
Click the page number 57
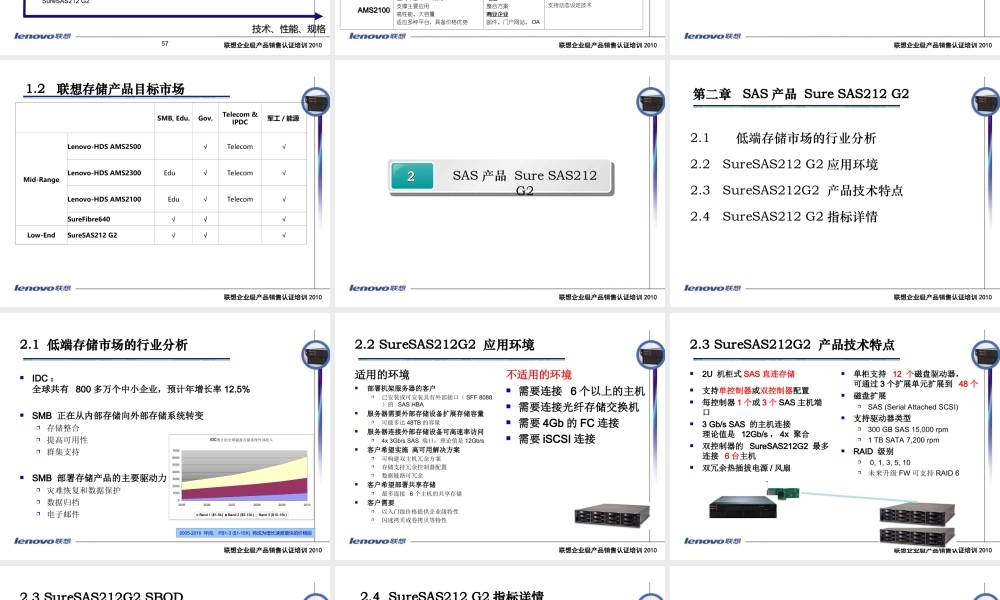coord(165,44)
